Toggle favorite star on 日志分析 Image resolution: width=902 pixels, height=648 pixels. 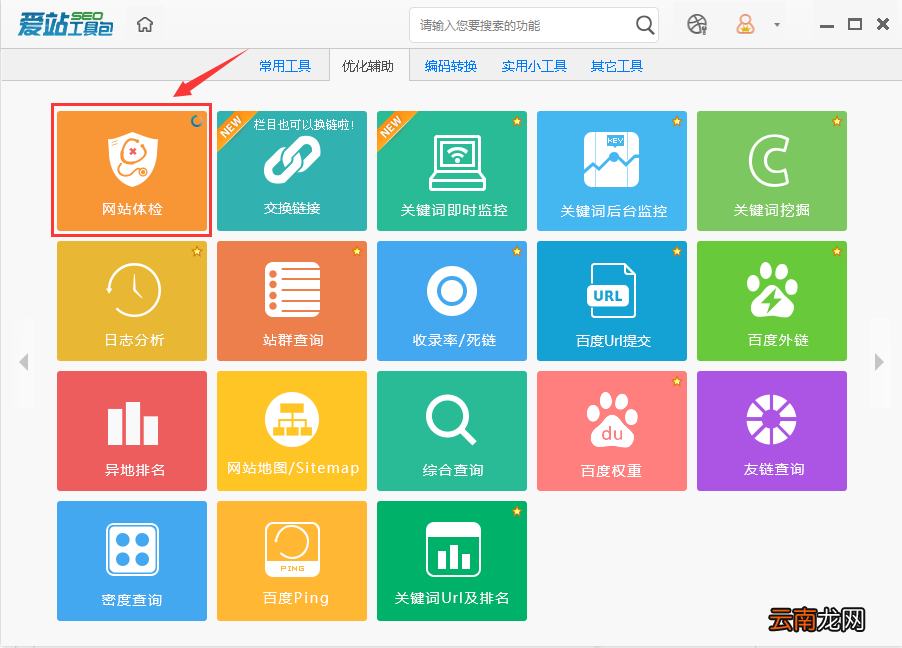pyautogui.click(x=197, y=251)
